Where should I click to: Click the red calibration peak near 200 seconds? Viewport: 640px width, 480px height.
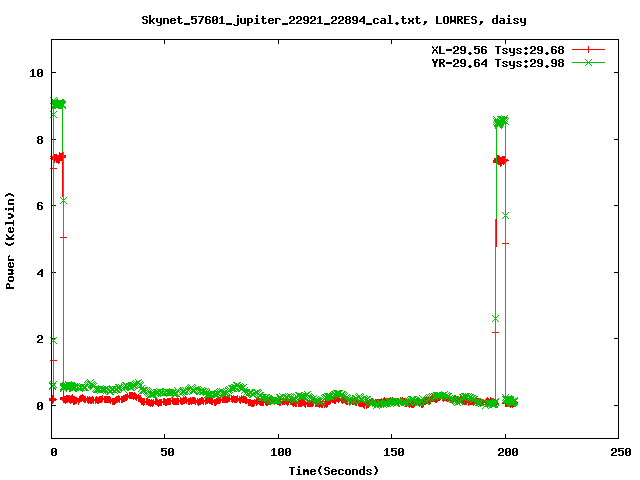[x=501, y=161]
